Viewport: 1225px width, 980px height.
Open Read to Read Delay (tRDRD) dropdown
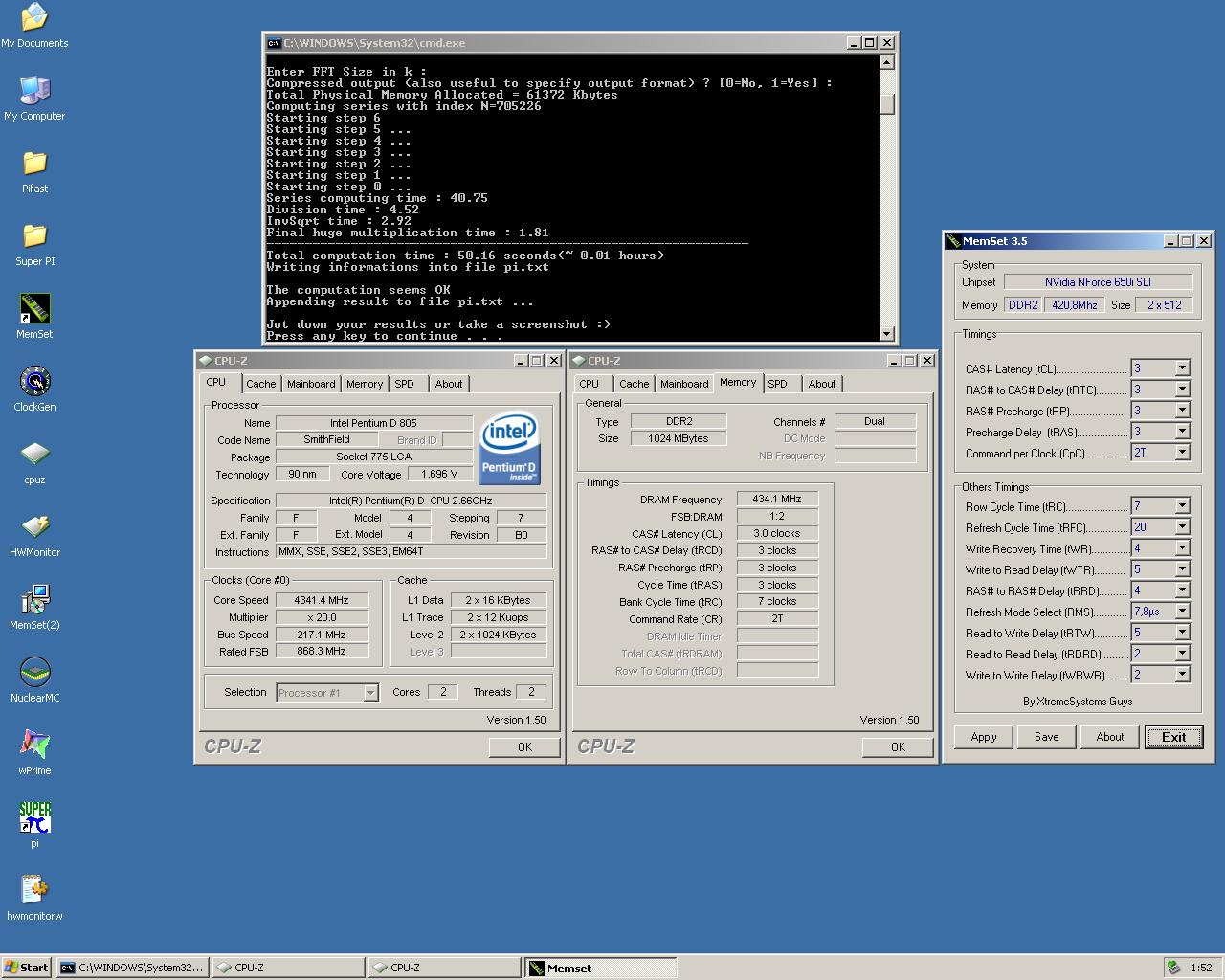point(1182,654)
